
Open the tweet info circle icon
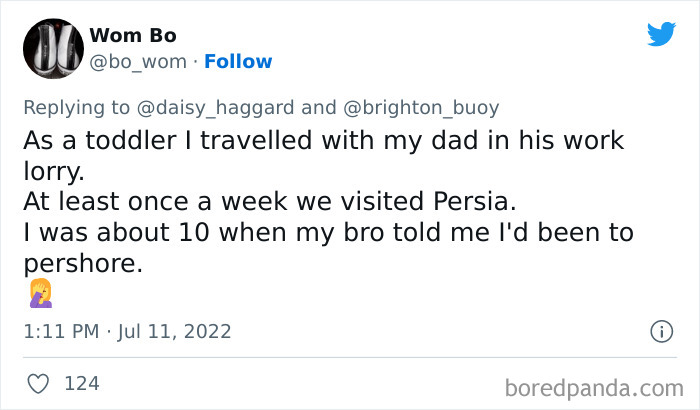coord(660,330)
